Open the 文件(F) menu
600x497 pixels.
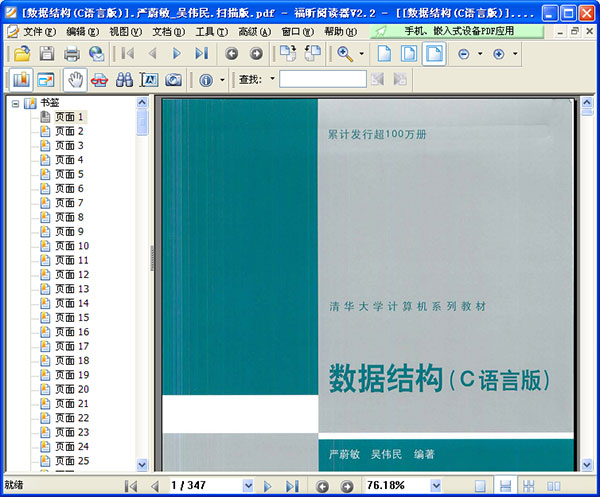click(39, 31)
